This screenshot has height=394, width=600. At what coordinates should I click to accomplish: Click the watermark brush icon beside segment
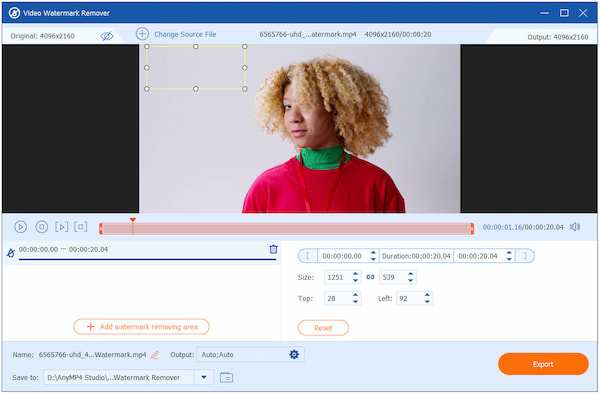click(11, 253)
